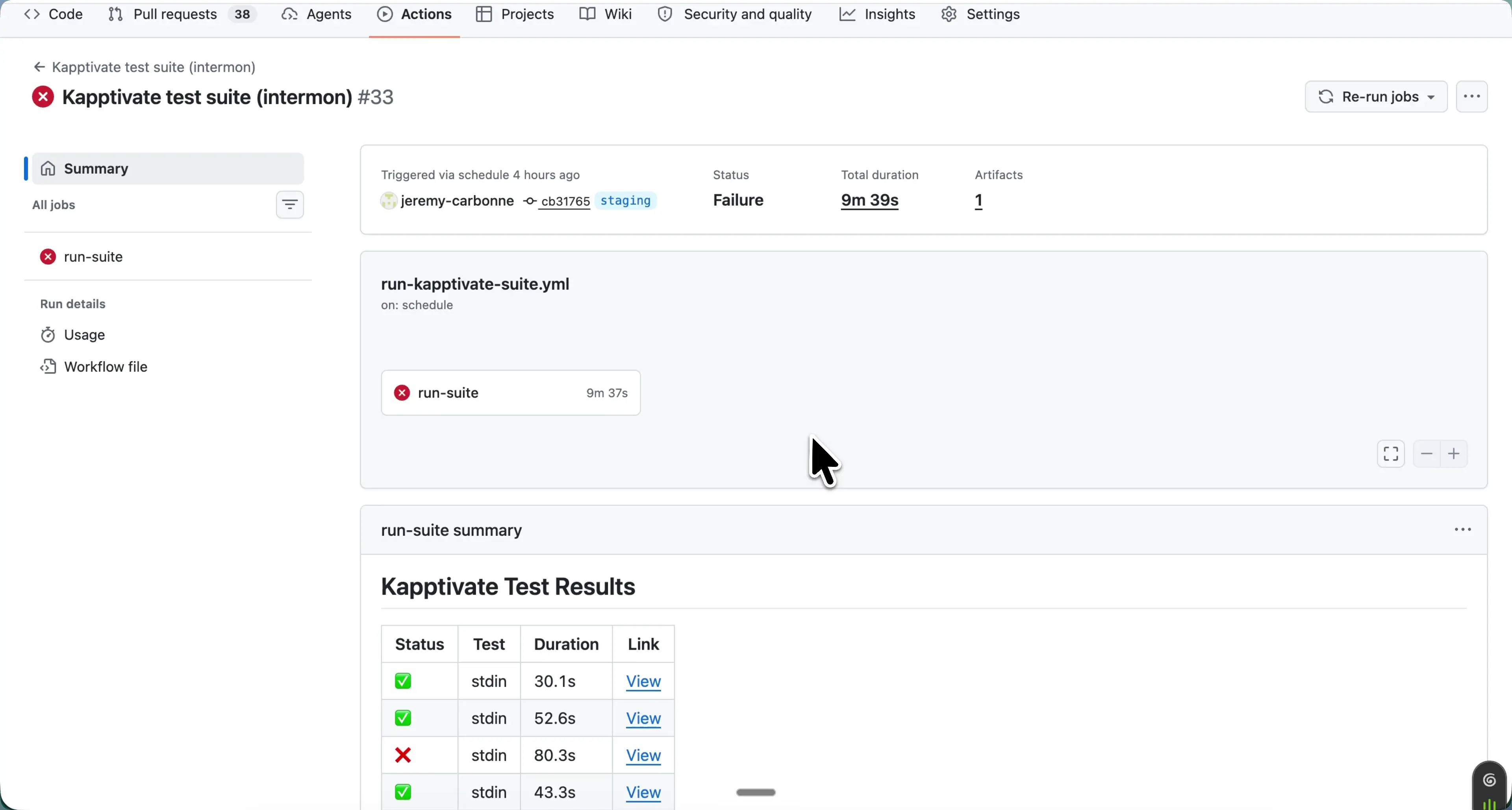View the 30.1s stdin test
The width and height of the screenshot is (1512, 810).
tap(643, 681)
